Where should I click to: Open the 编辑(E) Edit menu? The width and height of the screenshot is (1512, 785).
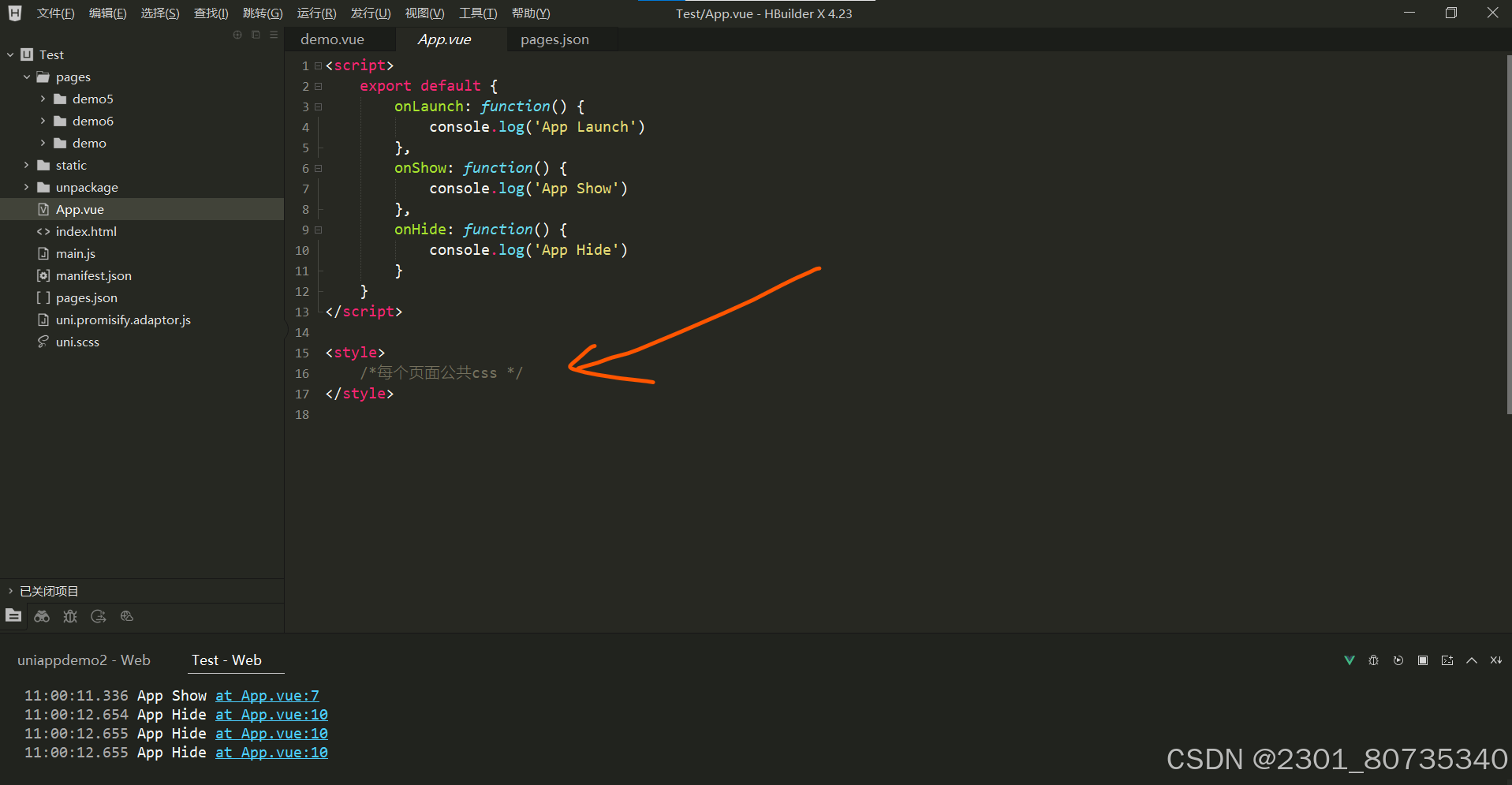[x=108, y=13]
